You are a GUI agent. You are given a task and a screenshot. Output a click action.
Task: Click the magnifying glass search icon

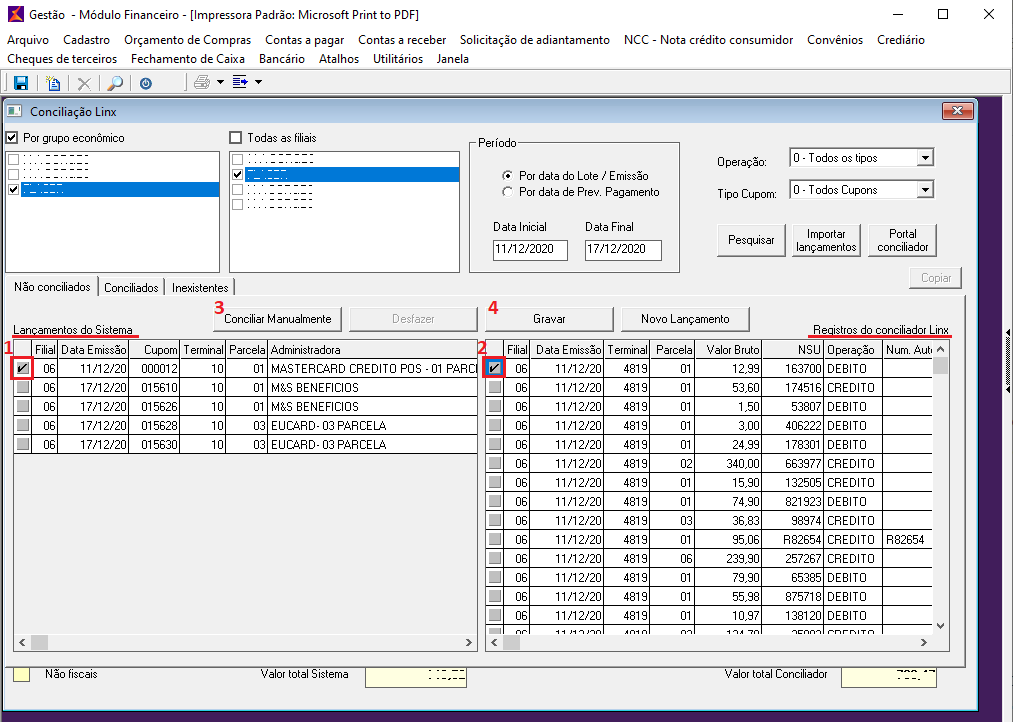click(115, 83)
